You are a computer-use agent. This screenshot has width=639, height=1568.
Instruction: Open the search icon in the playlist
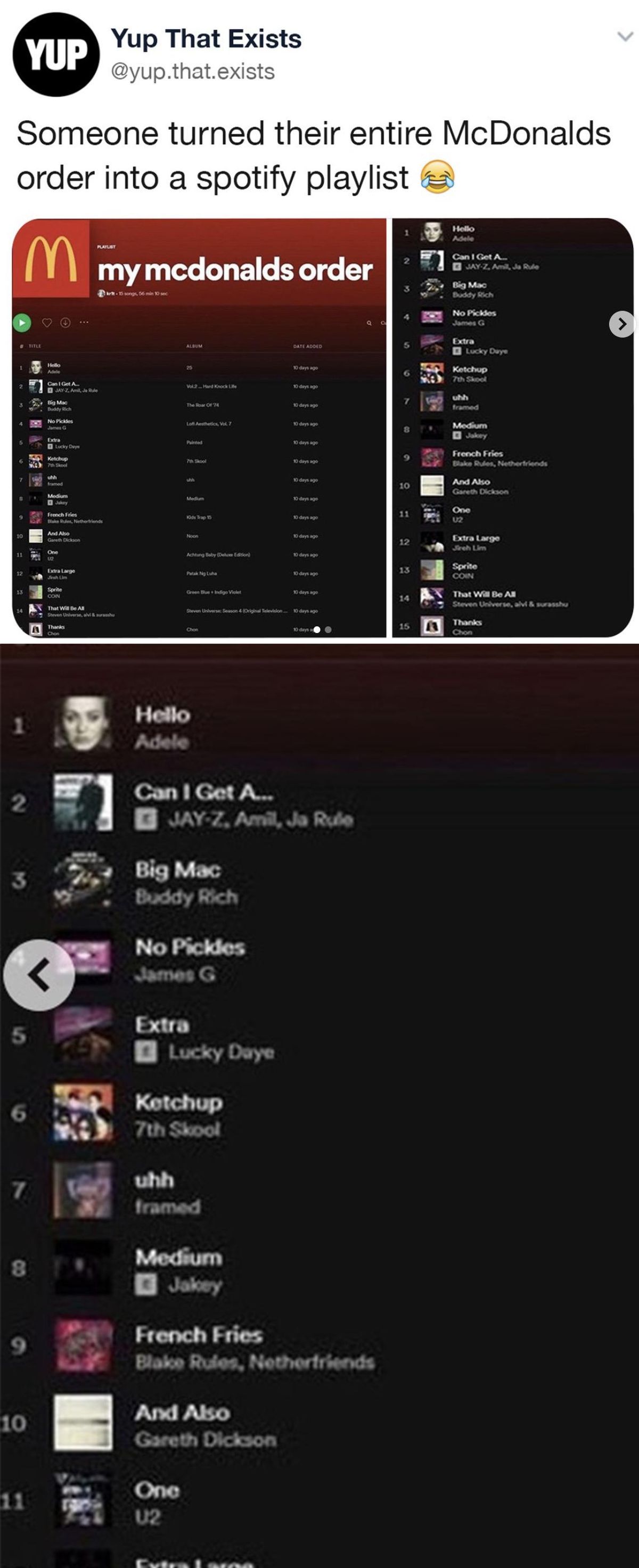click(x=368, y=323)
